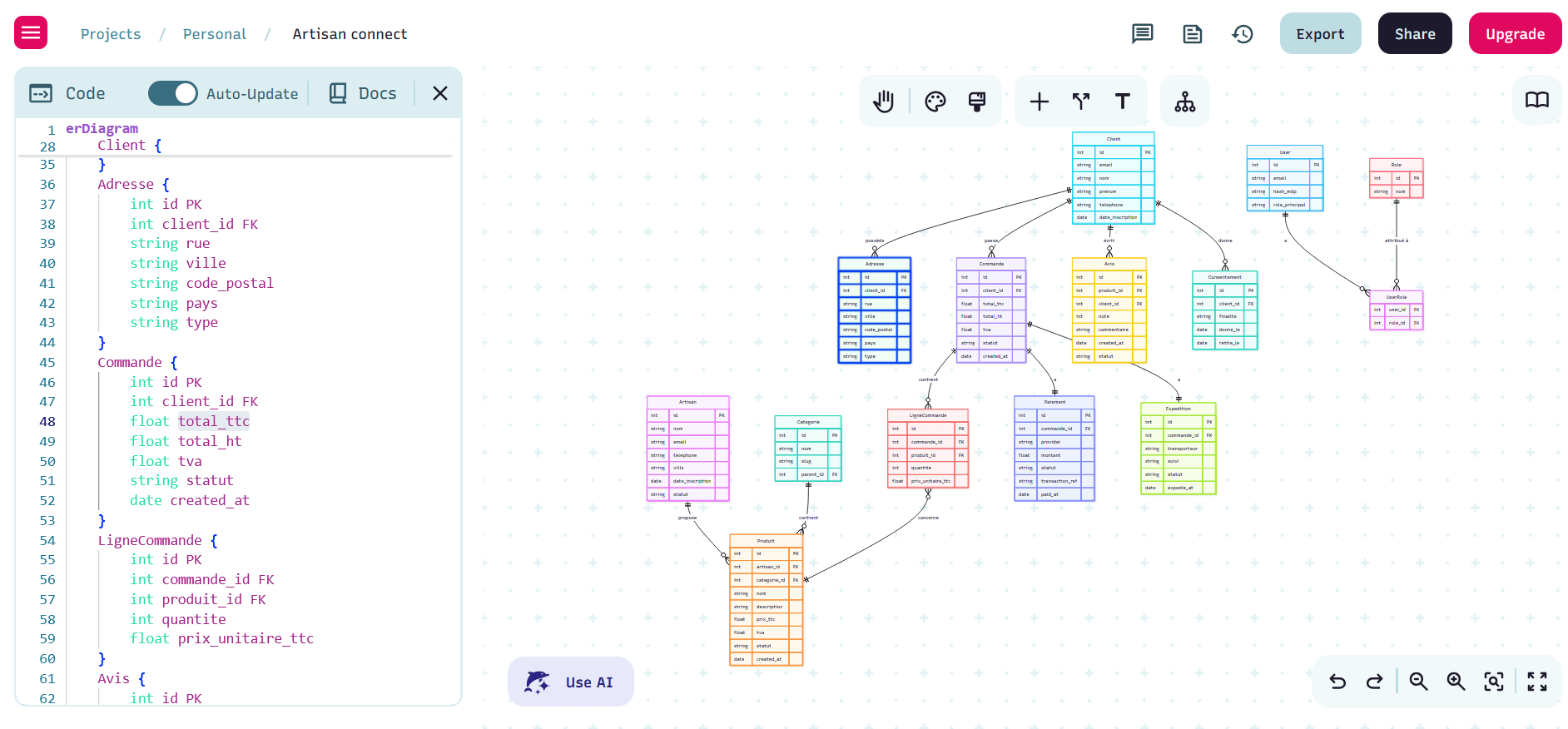Select the hand pan tool
This screenshot has height=729, width=1568.
tap(884, 102)
